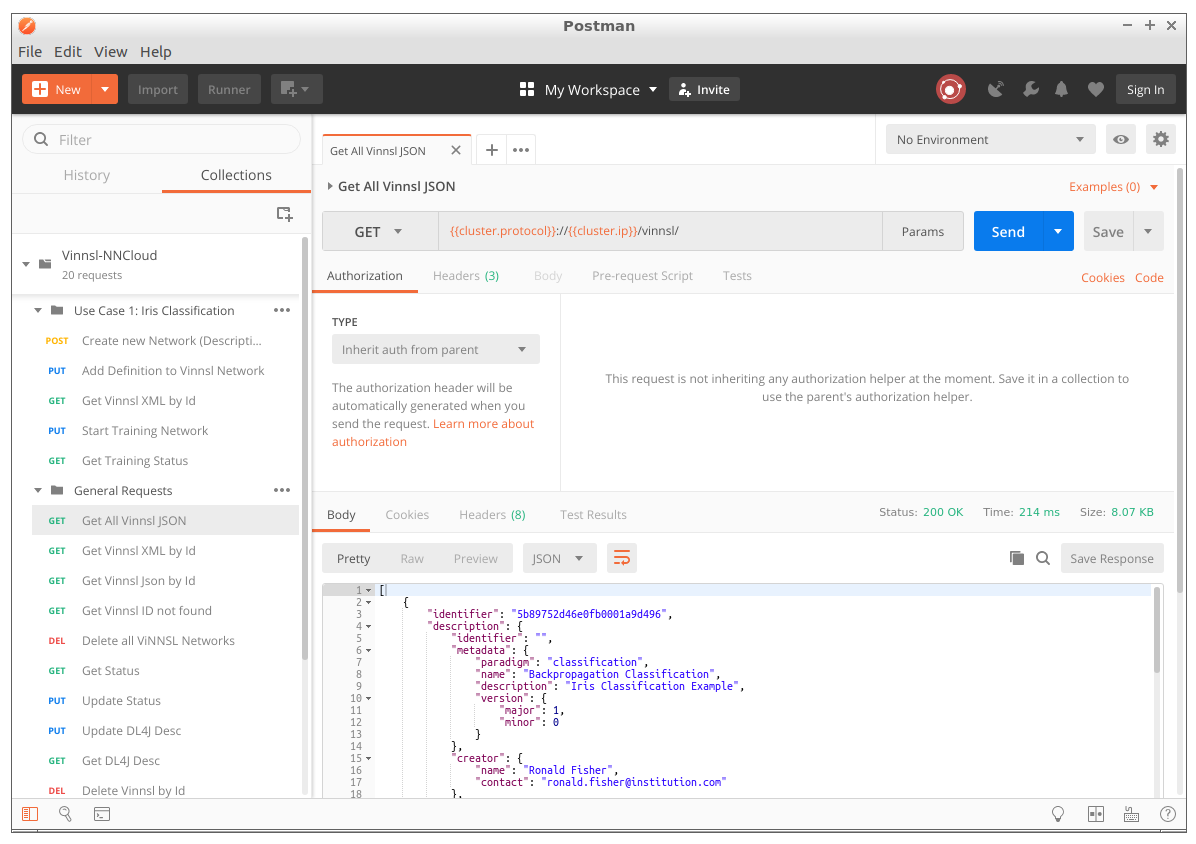
Task: Switch to two pane layout icon
Action: 1095,814
